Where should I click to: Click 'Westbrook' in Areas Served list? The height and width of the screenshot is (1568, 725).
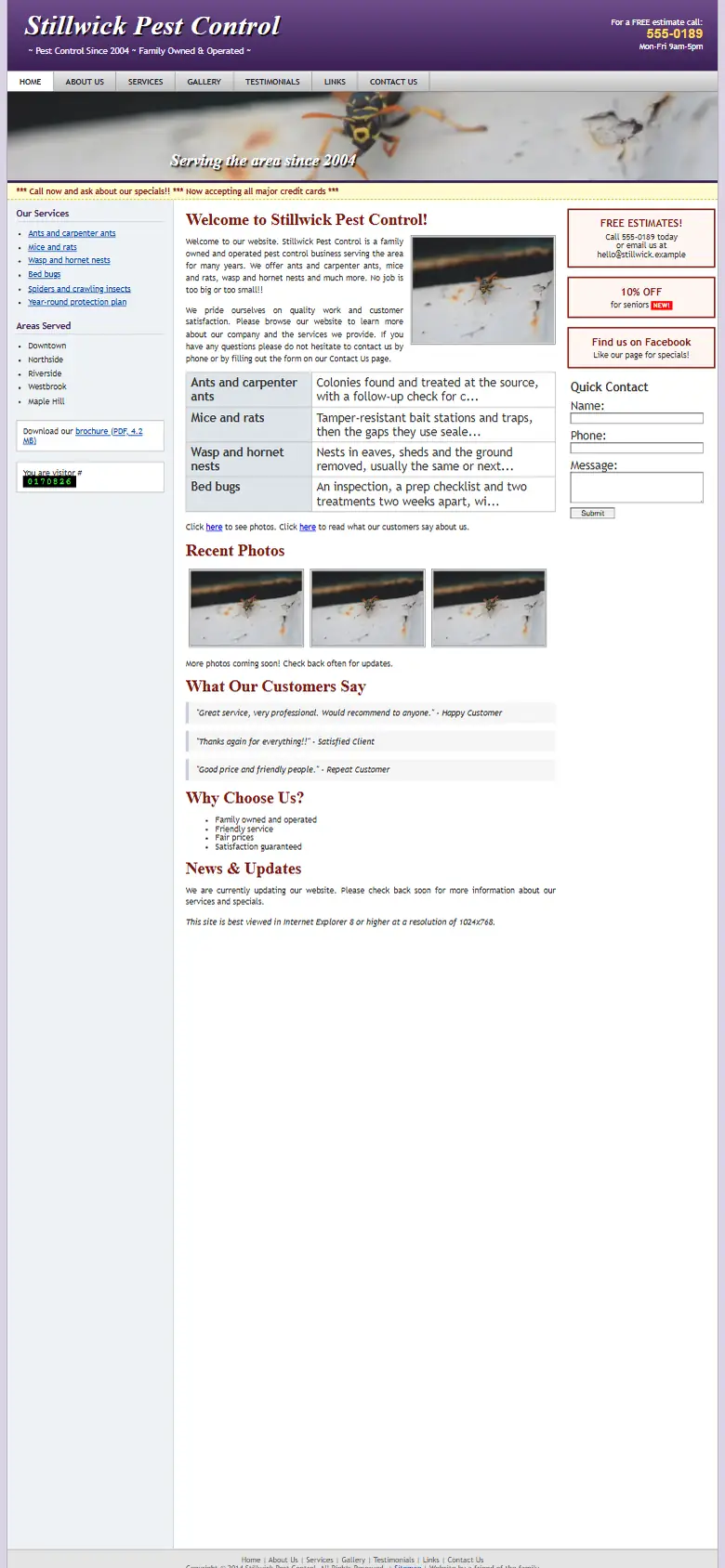point(47,386)
